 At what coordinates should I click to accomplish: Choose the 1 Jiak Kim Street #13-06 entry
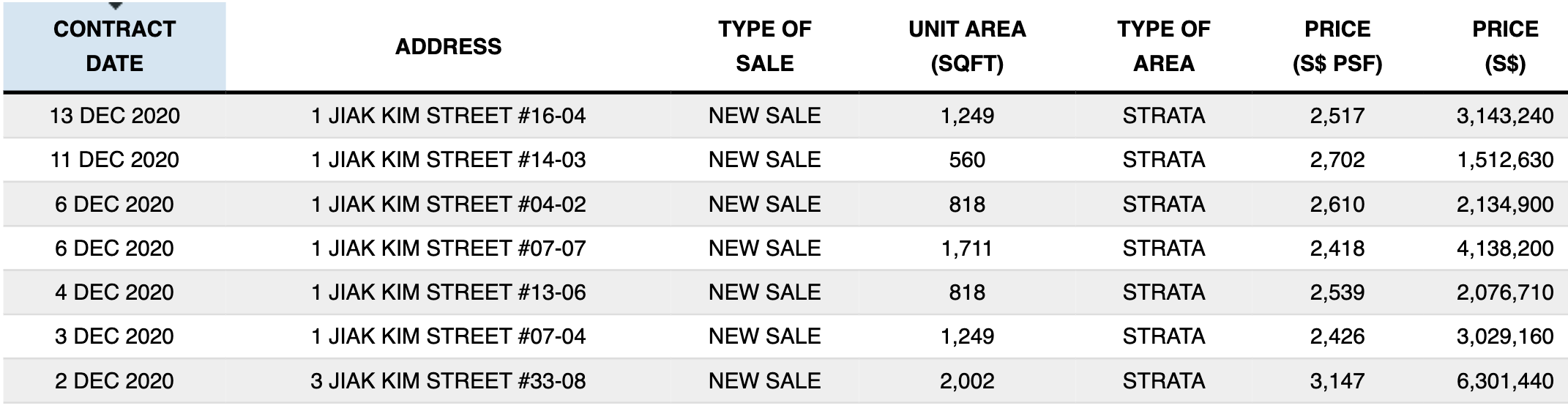[448, 292]
